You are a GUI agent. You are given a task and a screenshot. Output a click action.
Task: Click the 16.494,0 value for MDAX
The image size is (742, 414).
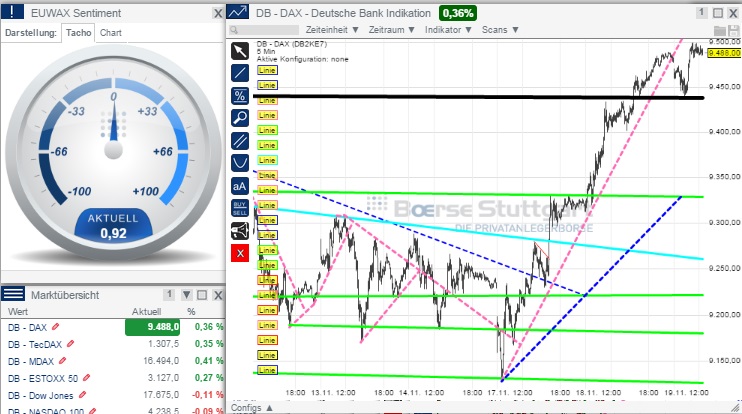tap(161, 361)
